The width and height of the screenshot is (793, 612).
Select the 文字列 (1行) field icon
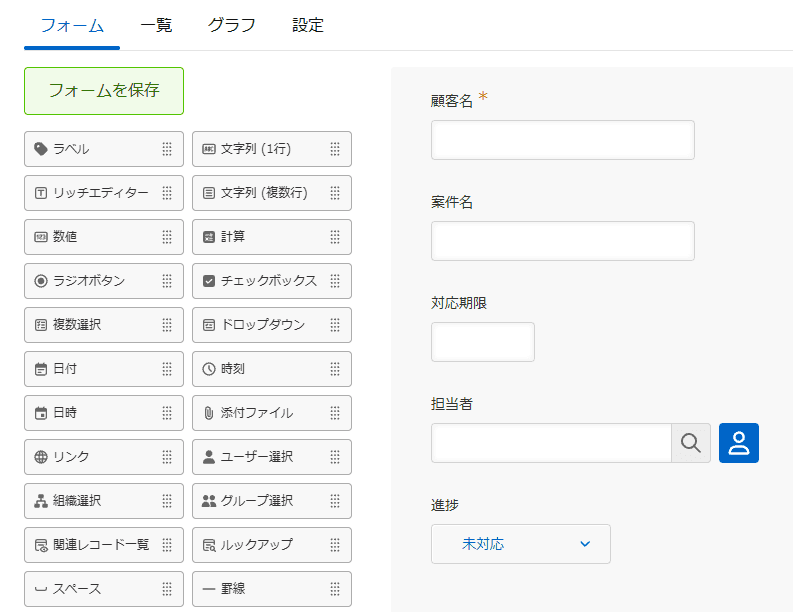[209, 149]
